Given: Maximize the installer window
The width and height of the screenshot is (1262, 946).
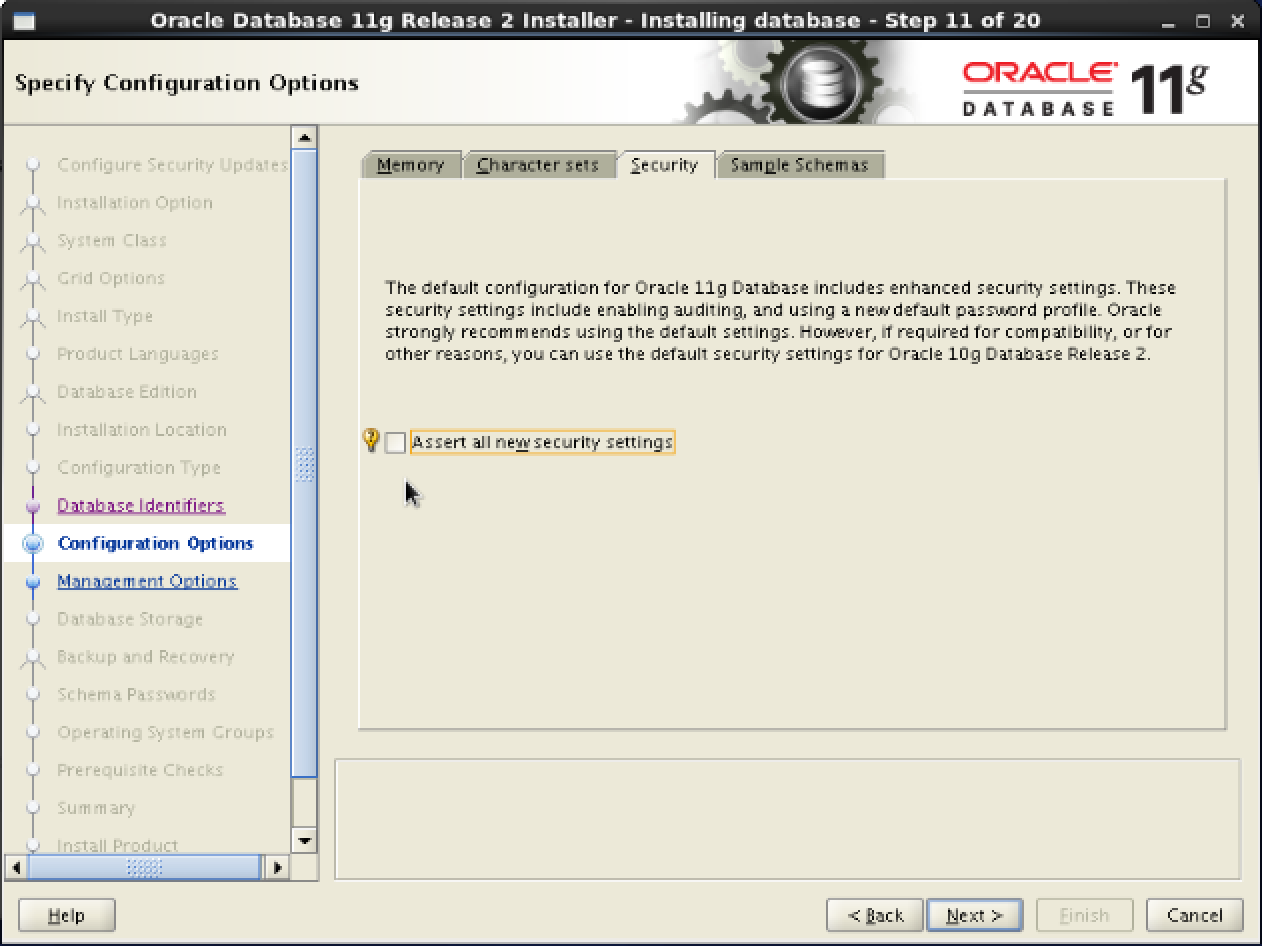Looking at the screenshot, I should [x=1203, y=20].
